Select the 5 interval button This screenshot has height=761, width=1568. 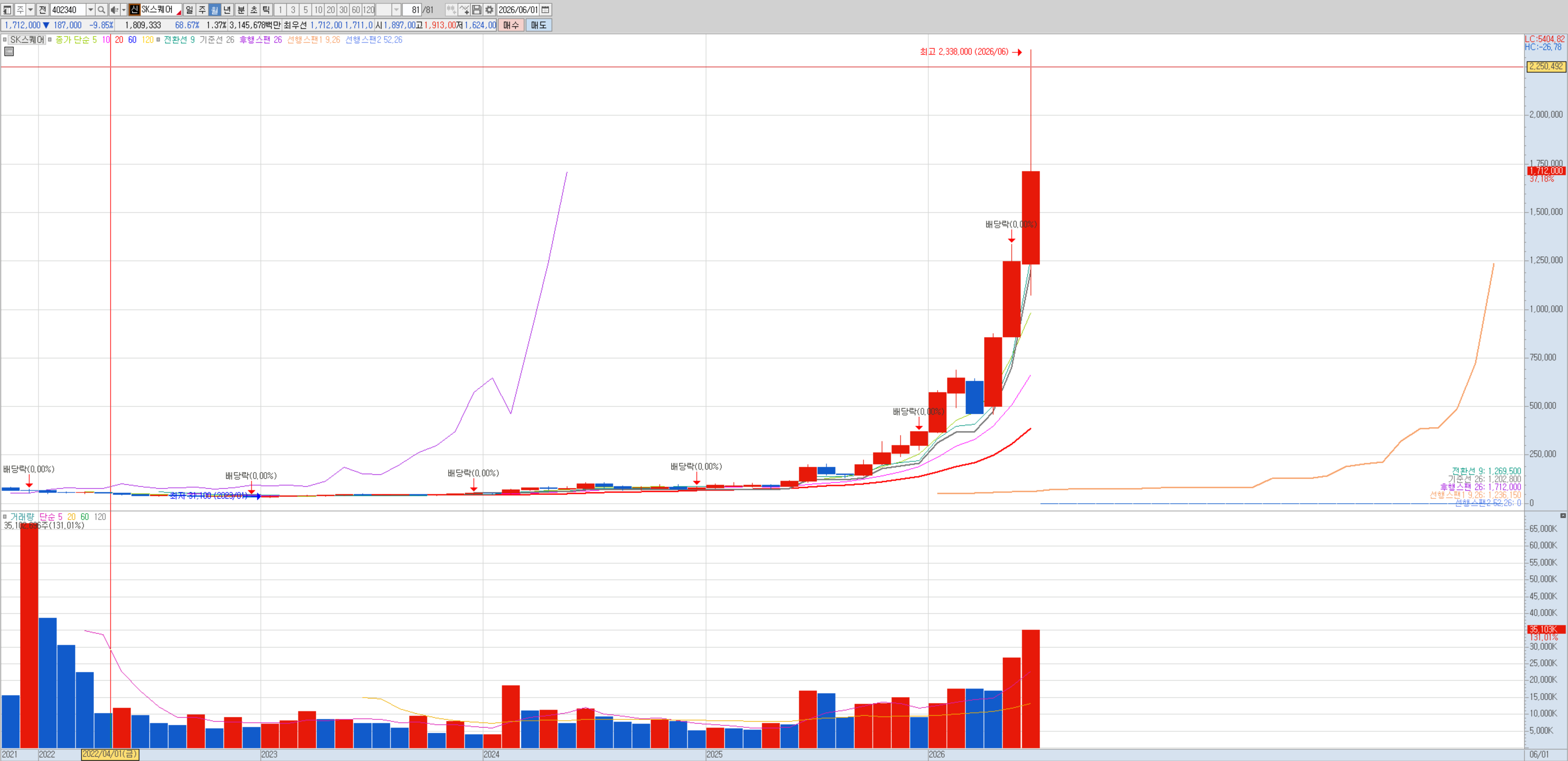(306, 10)
